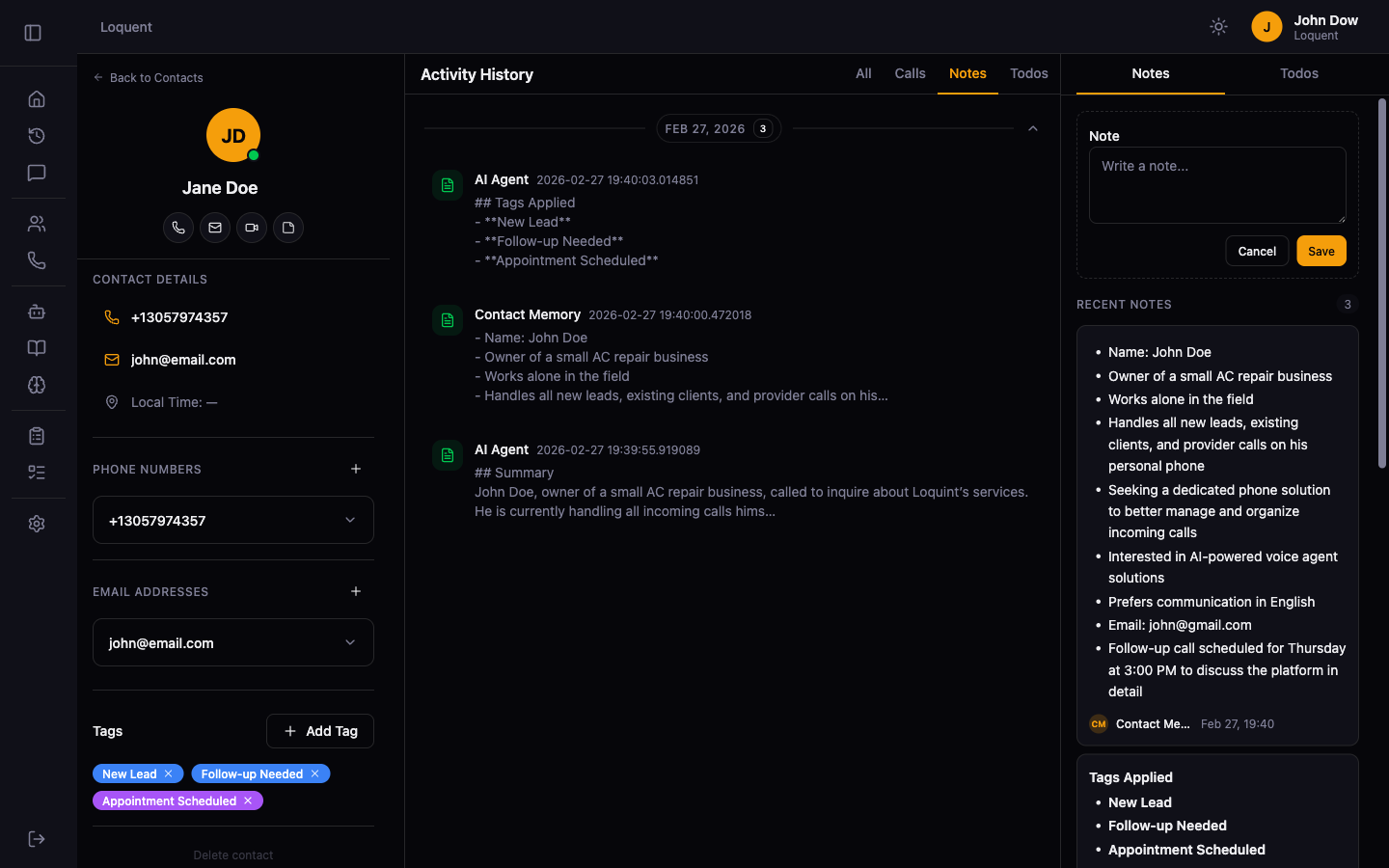Open the AI Agent bot icon in sidebar
This screenshot has height=868, width=1389.
pos(37,311)
